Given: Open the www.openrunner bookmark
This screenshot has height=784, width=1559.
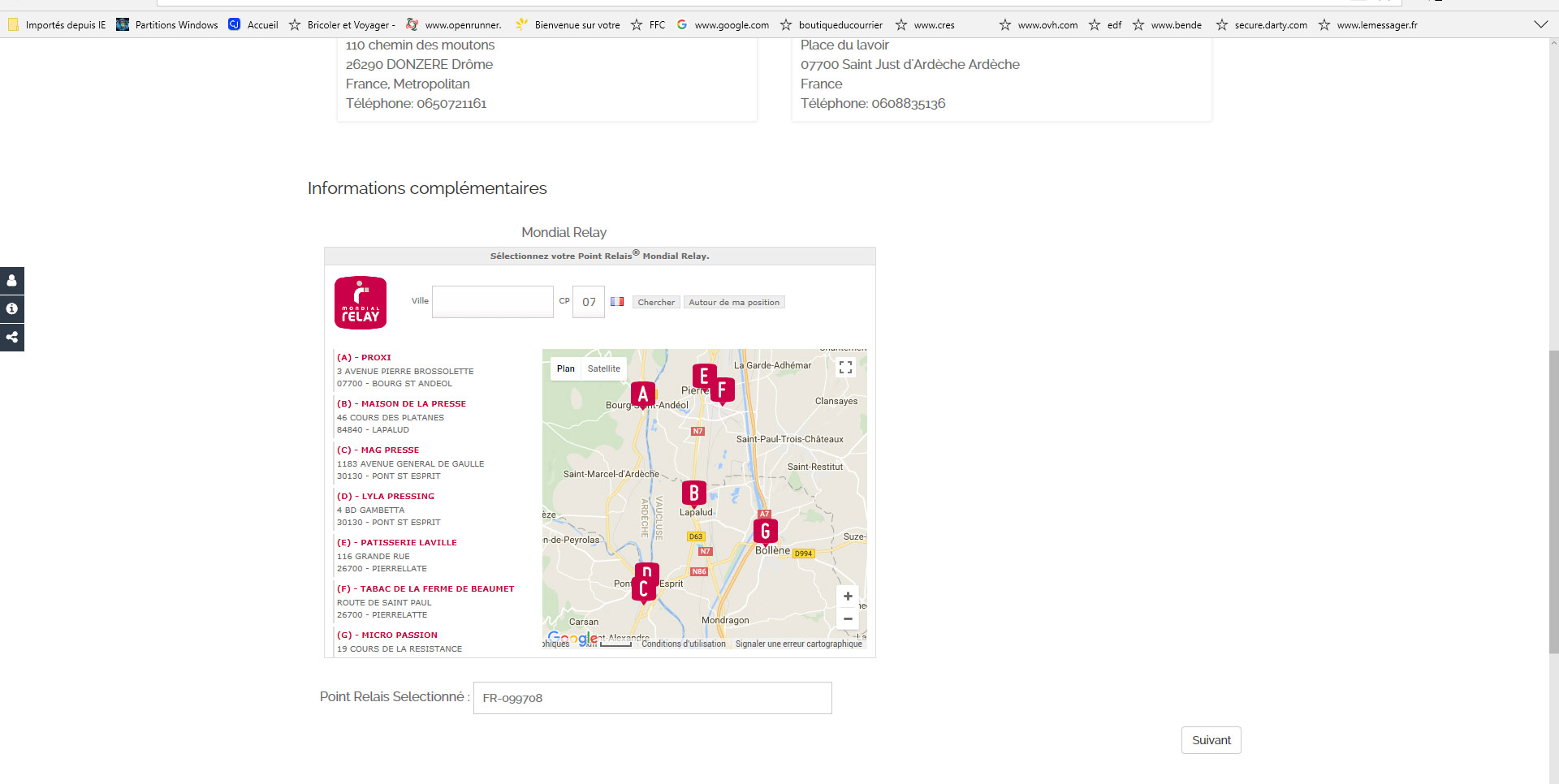Looking at the screenshot, I should [x=454, y=25].
